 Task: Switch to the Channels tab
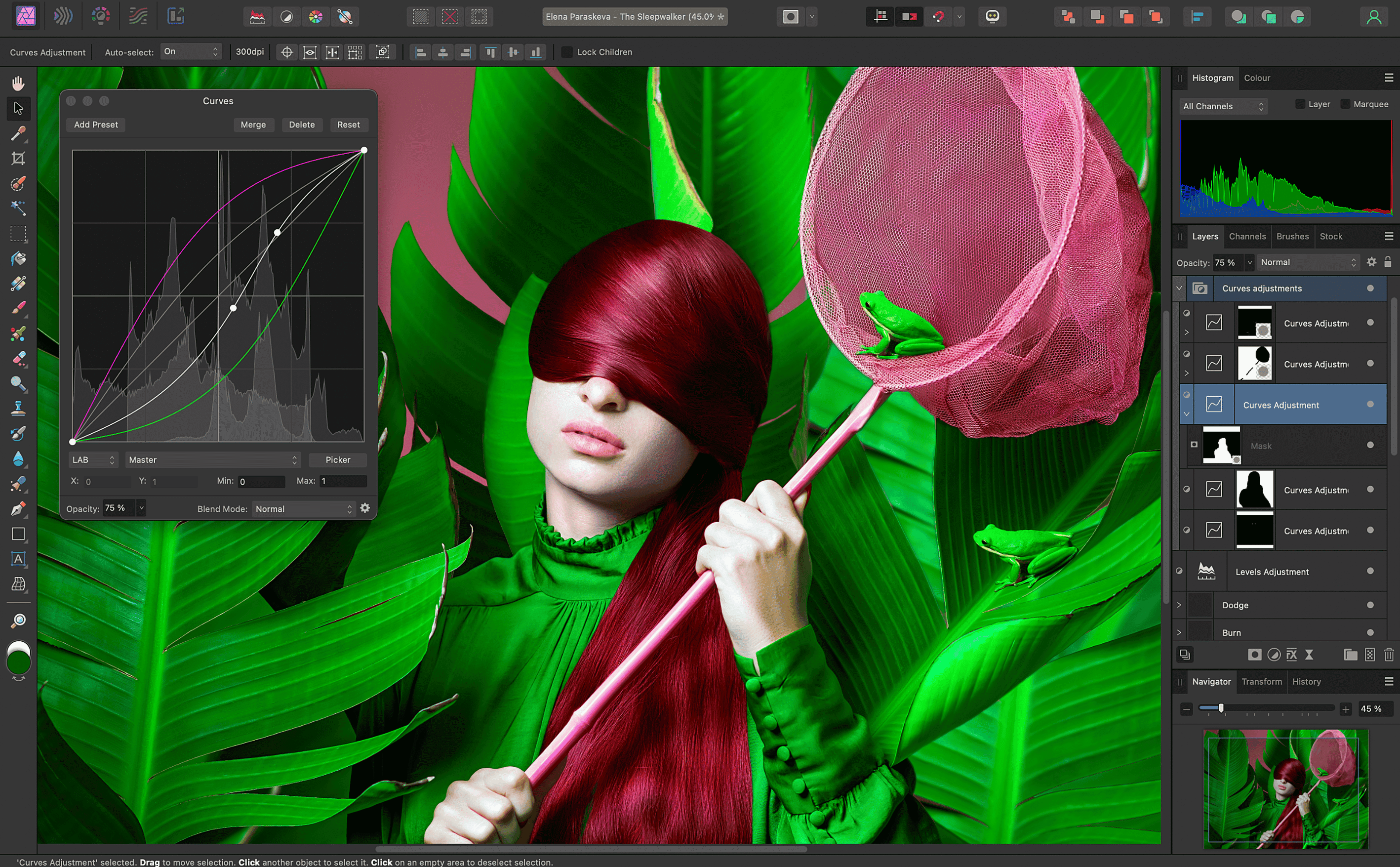coord(1248,236)
